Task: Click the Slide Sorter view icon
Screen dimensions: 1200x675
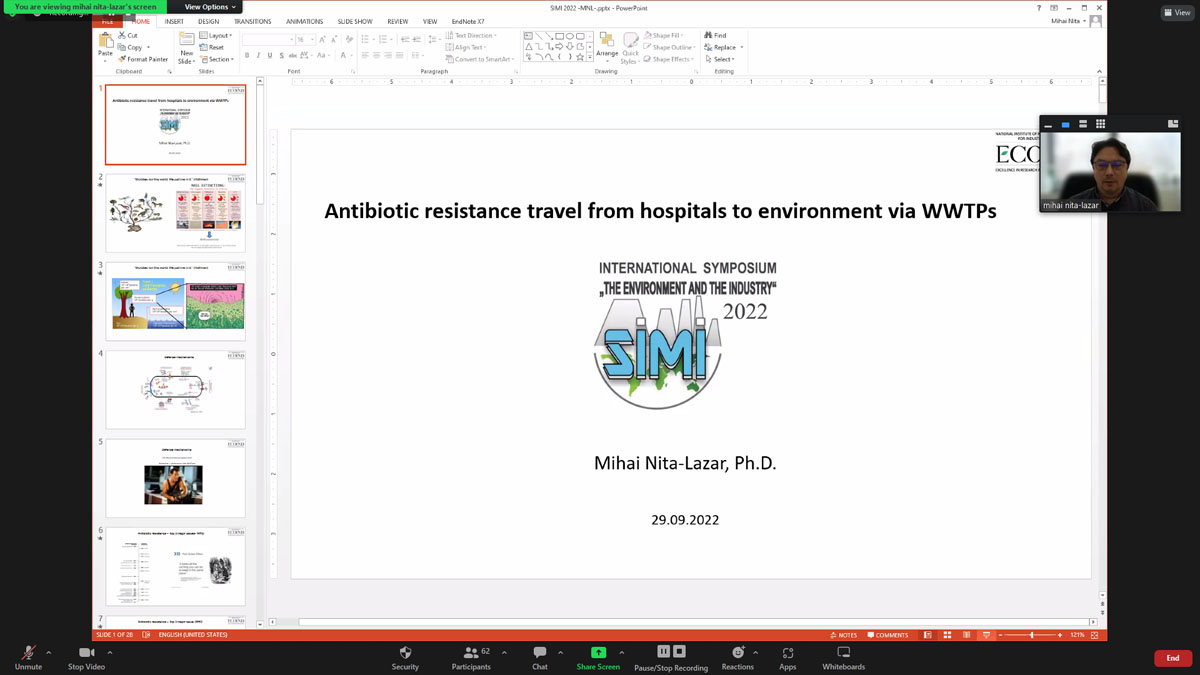Action: pos(947,635)
